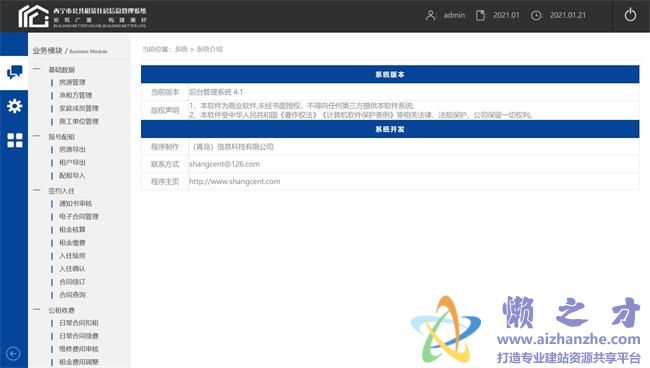Click the 系统 breadcrumb link
The width and height of the screenshot is (650, 368).
pos(181,49)
